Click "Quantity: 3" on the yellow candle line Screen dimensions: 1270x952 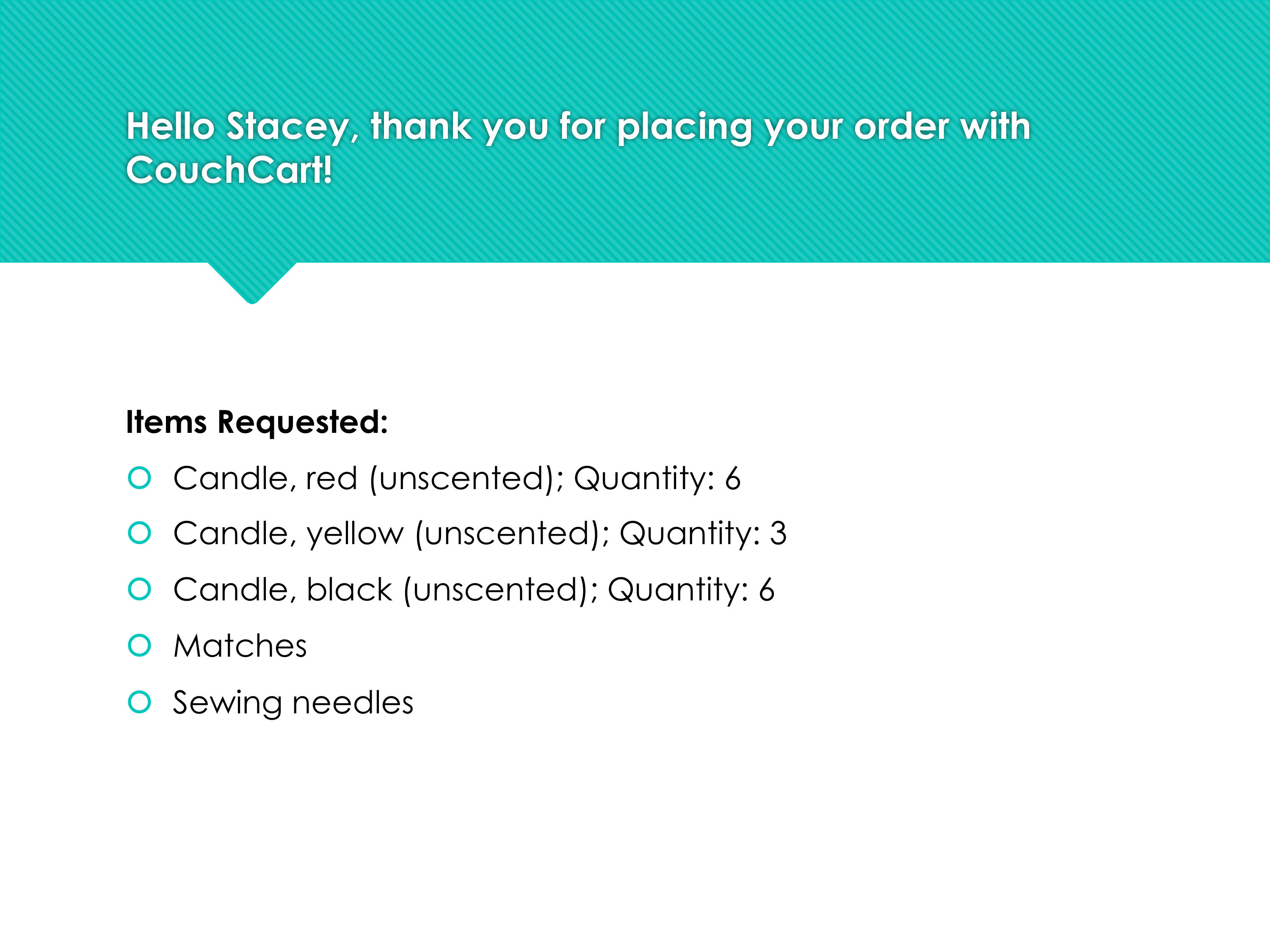[x=703, y=534]
